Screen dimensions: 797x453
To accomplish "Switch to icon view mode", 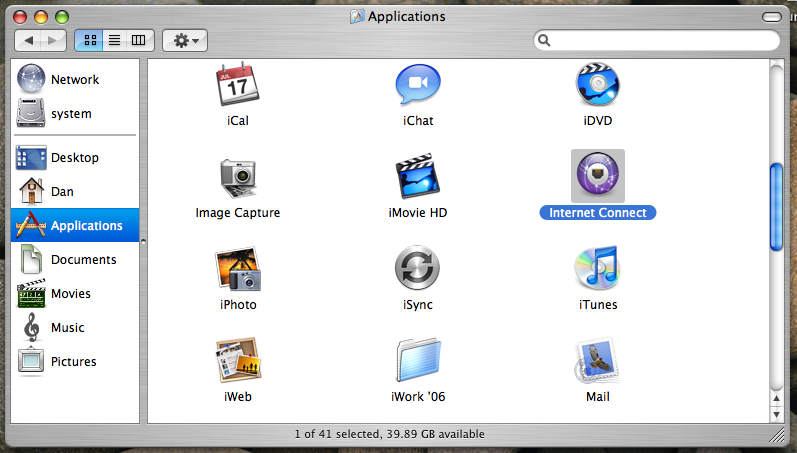I will coord(88,41).
